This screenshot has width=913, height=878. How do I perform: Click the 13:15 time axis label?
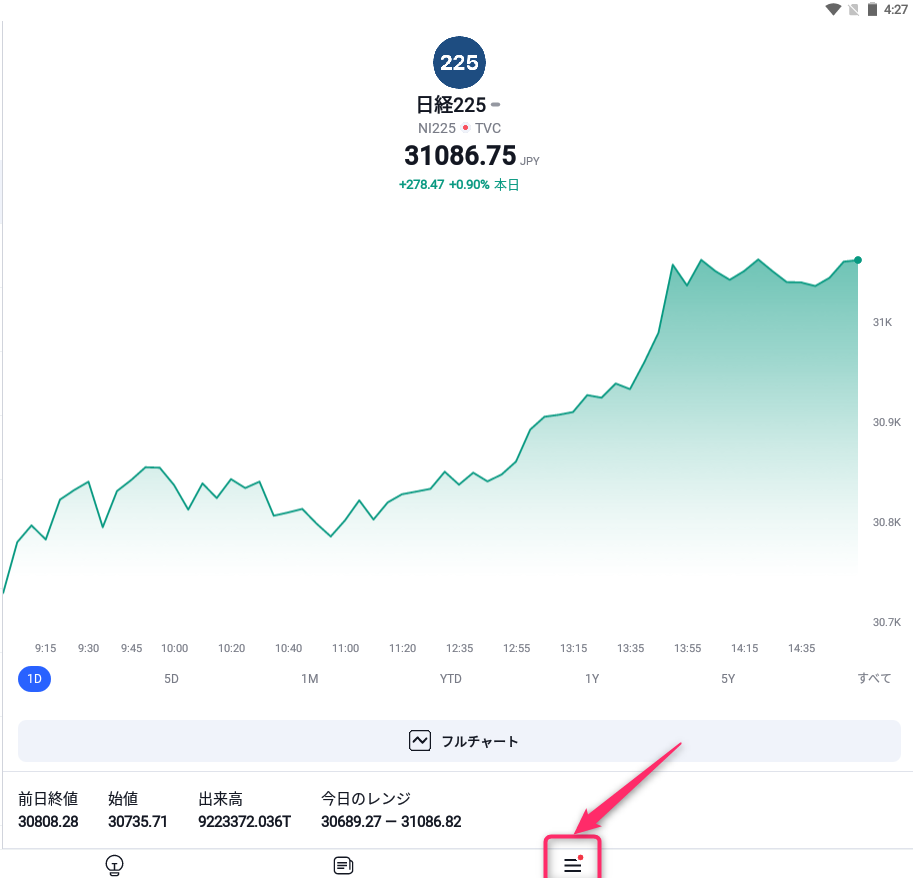point(574,648)
